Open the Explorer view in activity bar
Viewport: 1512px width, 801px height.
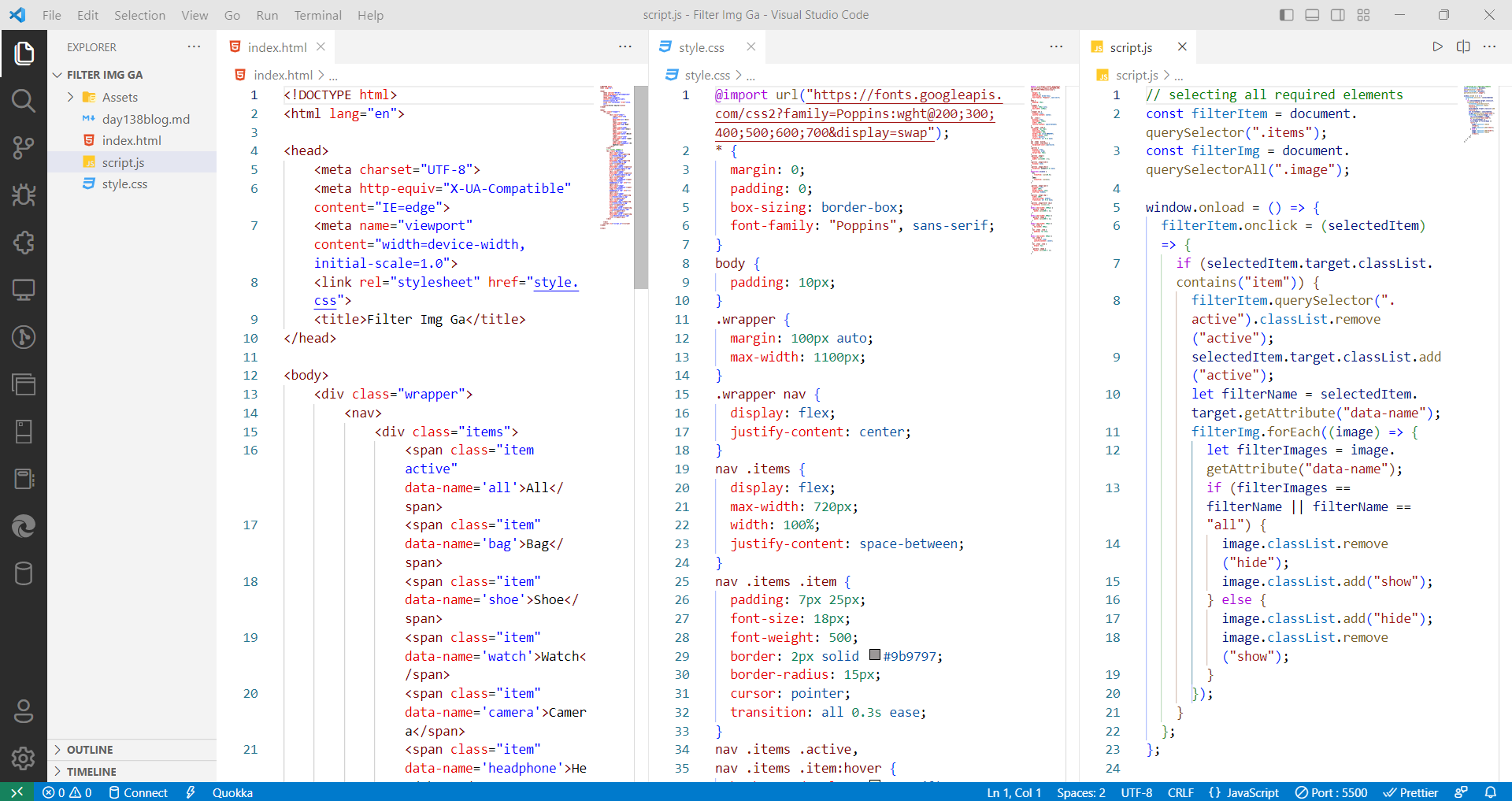[x=24, y=54]
